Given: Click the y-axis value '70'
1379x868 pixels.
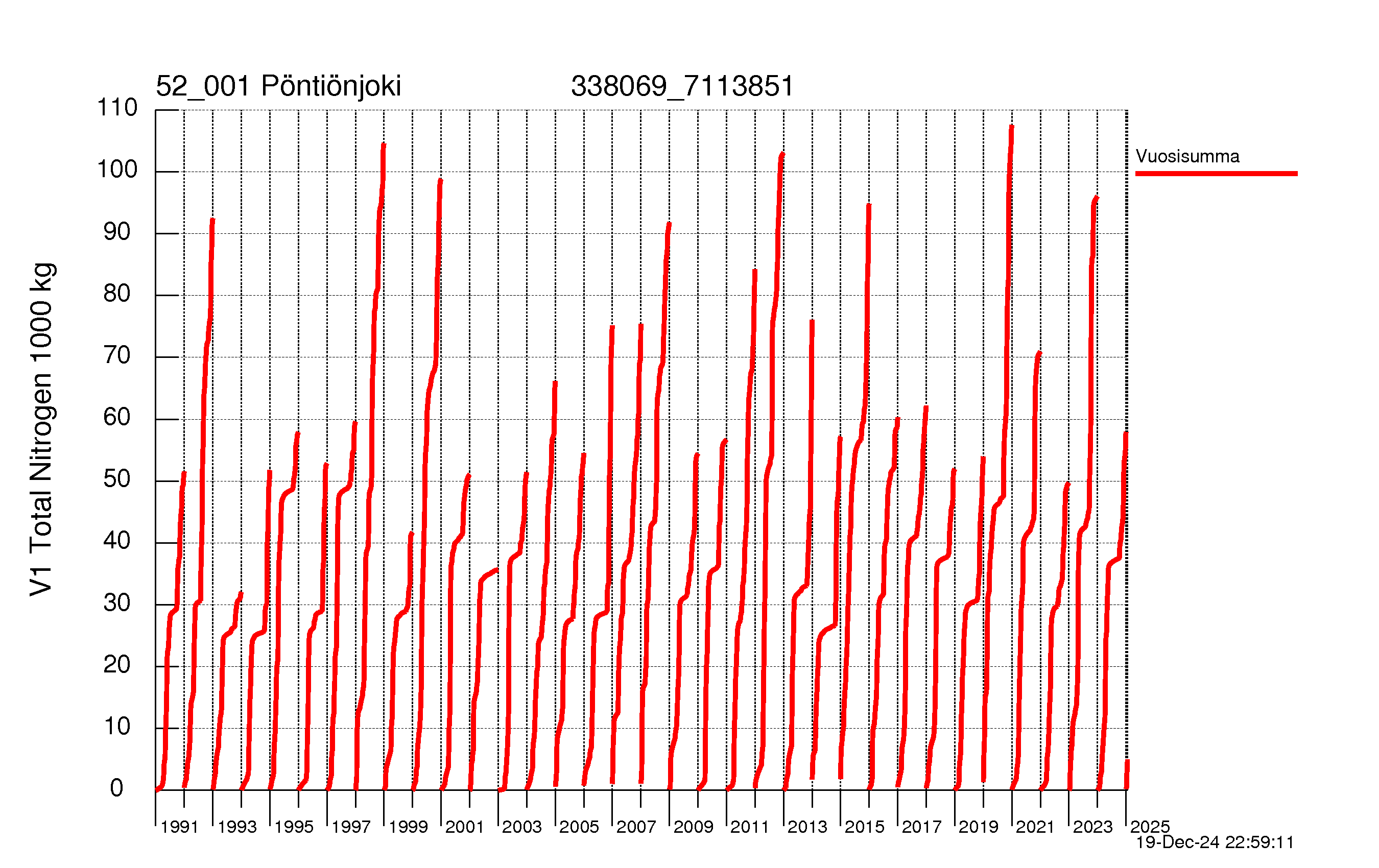Looking at the screenshot, I should pyautogui.click(x=117, y=355).
